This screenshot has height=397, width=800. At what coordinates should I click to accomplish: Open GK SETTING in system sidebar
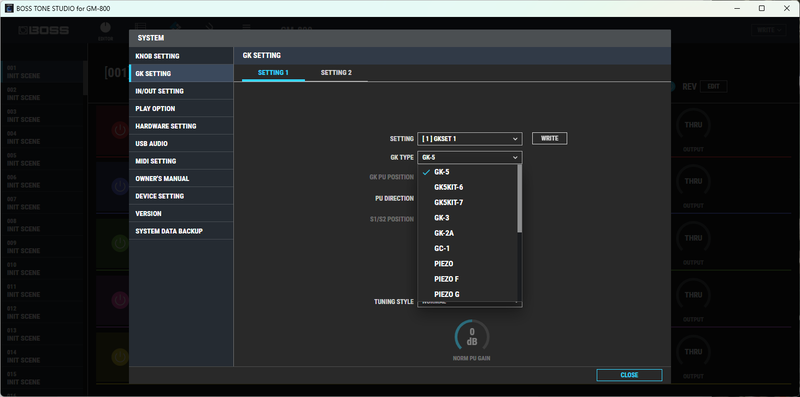click(181, 73)
